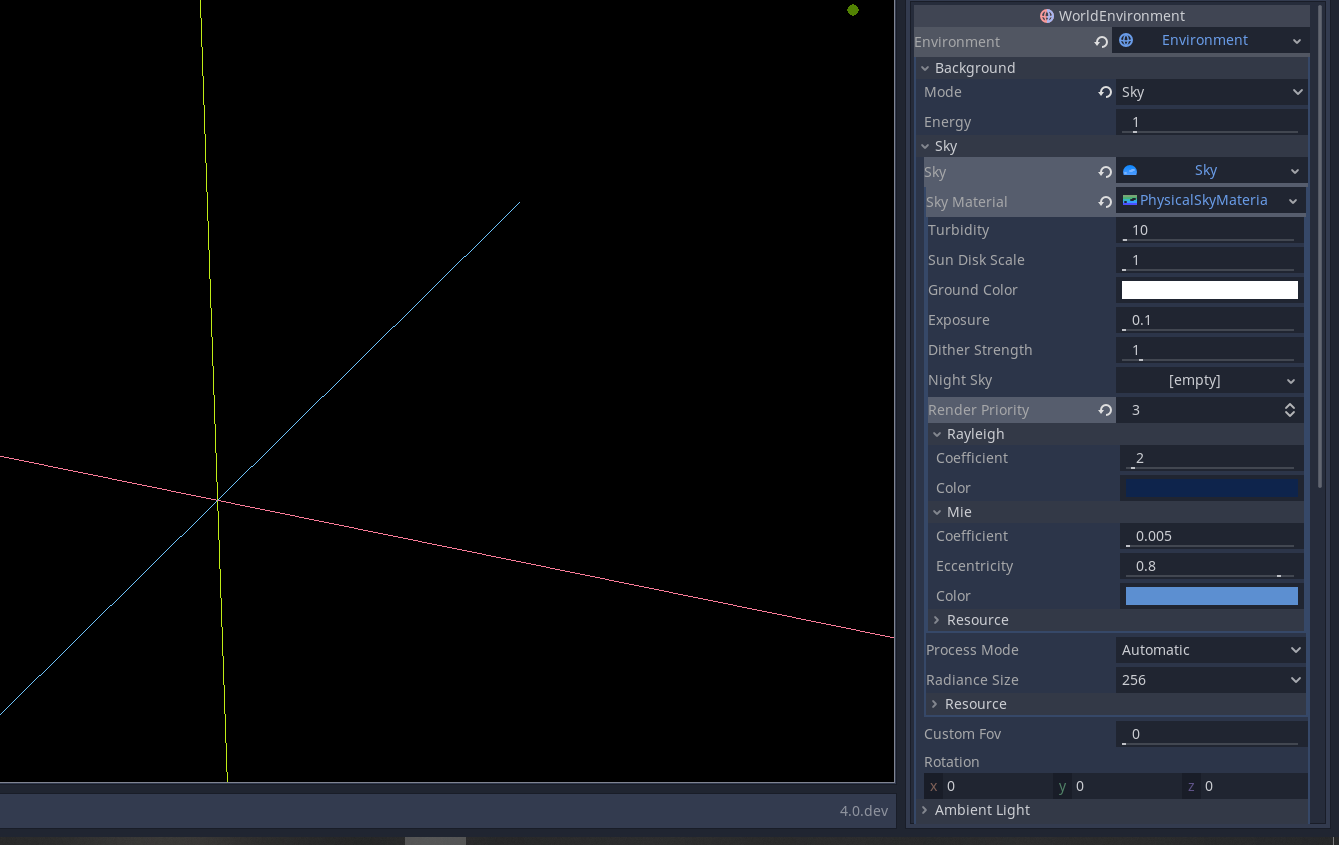Revert the Sky Material property
Image resolution: width=1339 pixels, height=845 pixels.
[1105, 202]
